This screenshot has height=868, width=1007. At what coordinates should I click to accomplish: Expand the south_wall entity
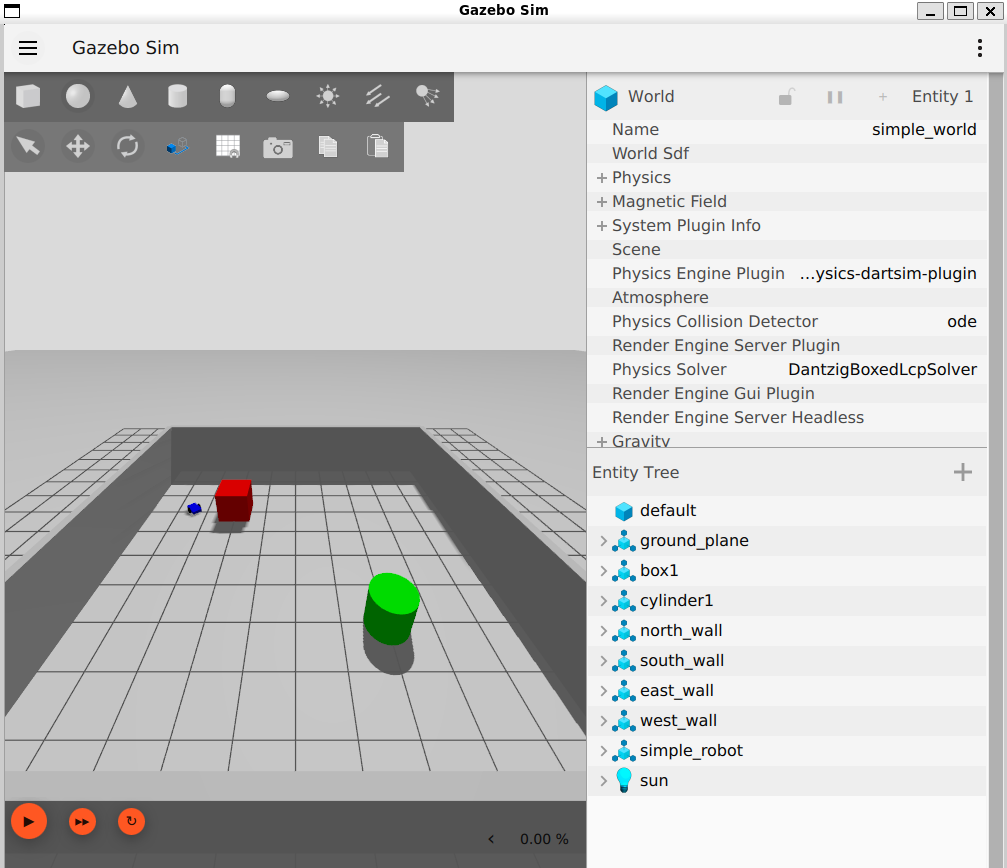603,661
